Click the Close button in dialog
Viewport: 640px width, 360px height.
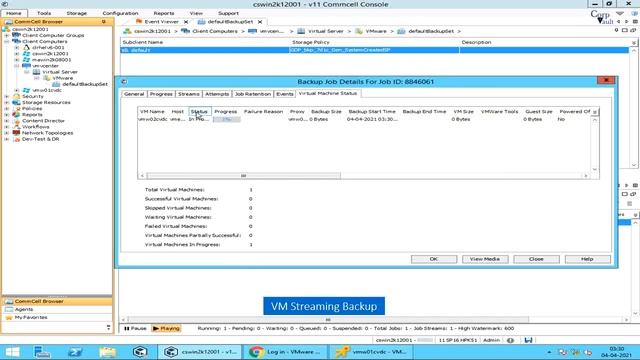tap(536, 259)
